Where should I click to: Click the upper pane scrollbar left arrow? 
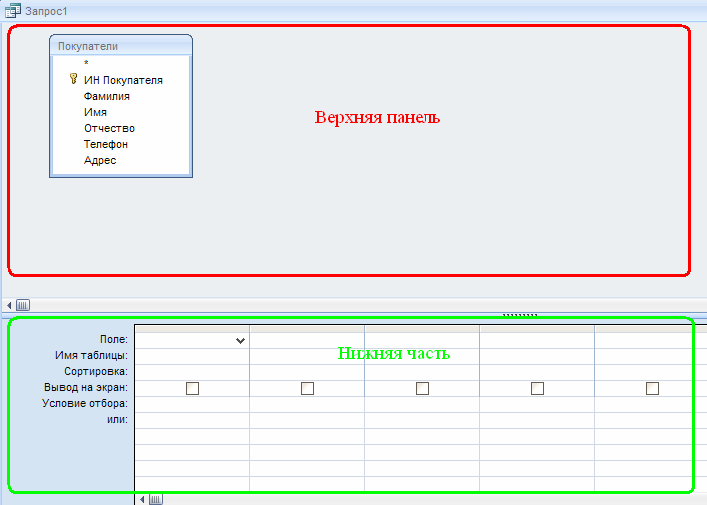[x=9, y=305]
